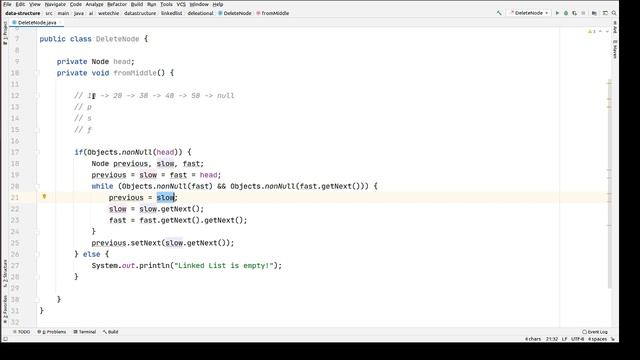Open the IDE settings icon

[x=605, y=13]
